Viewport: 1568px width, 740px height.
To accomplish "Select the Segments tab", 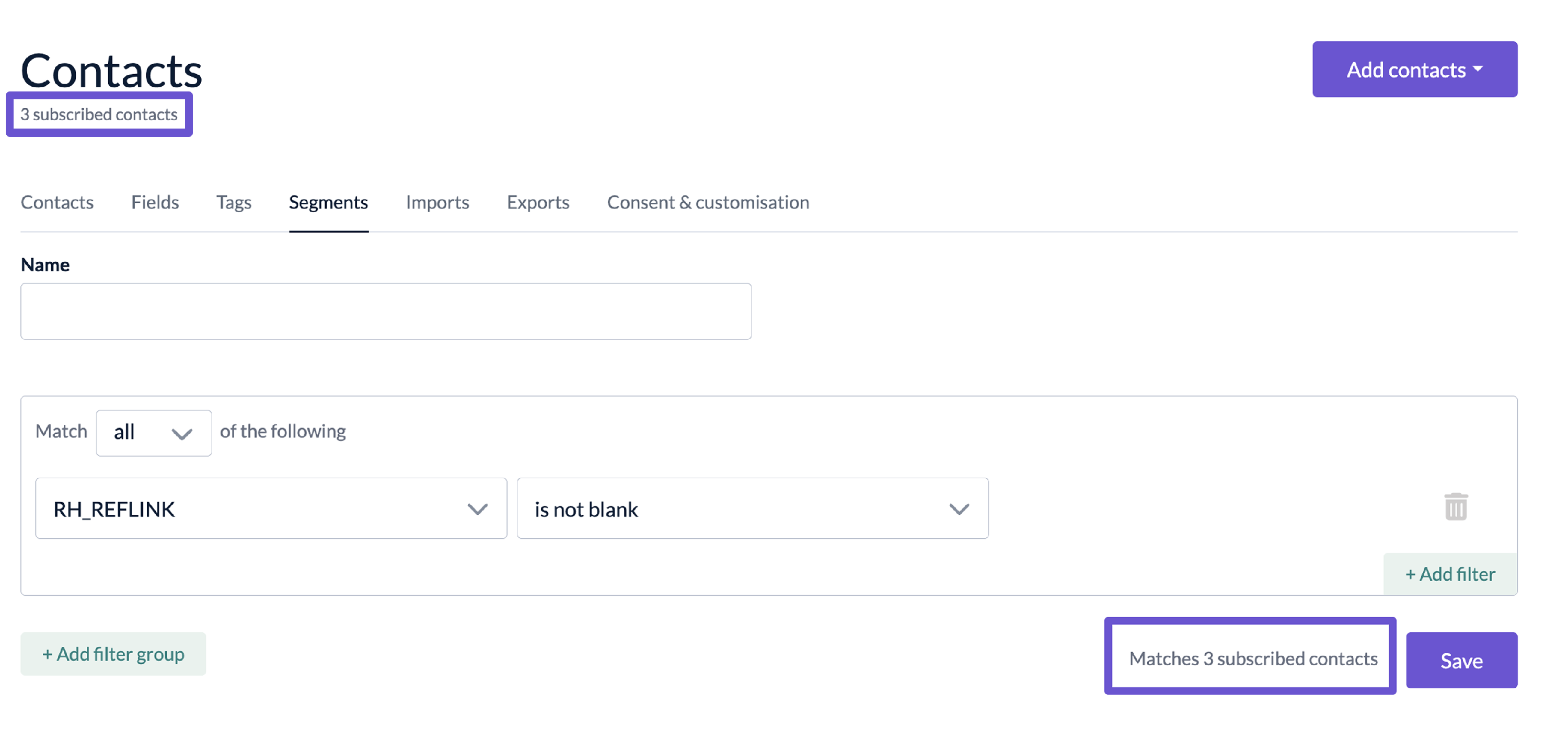I will coord(329,202).
